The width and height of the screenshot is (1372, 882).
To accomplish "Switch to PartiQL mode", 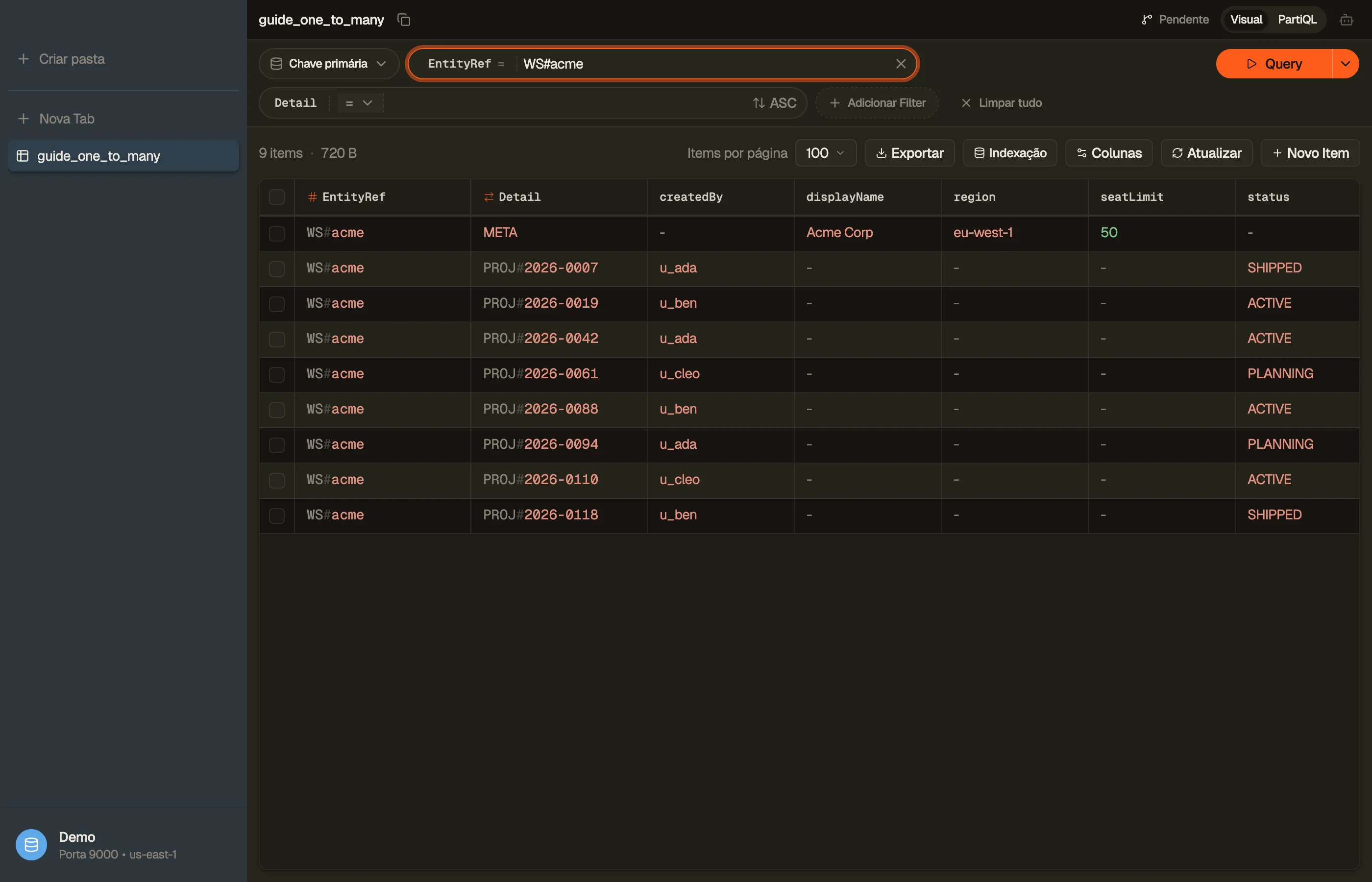I will 1297,20.
